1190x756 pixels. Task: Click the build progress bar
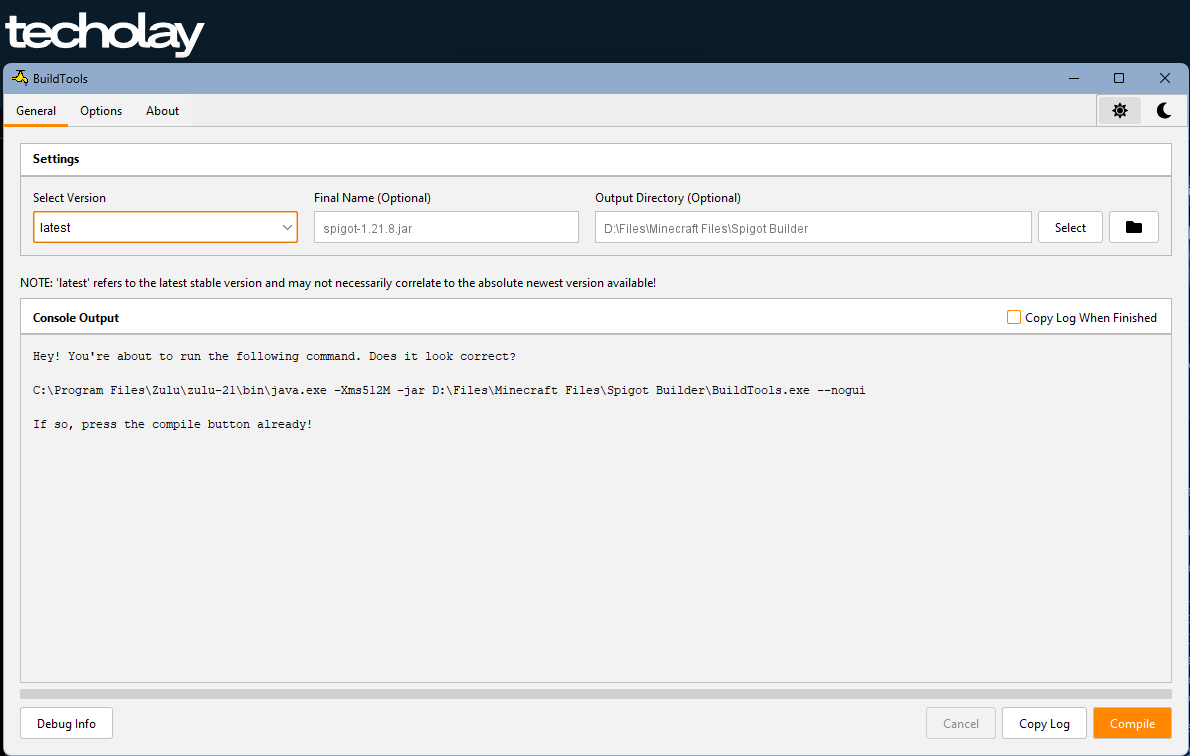tap(596, 694)
